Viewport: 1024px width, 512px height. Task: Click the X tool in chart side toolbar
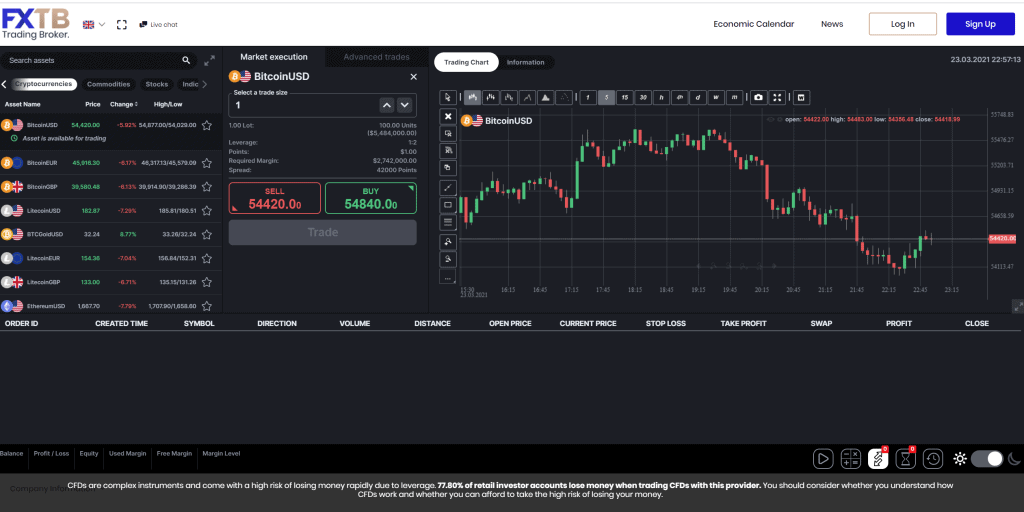(447, 116)
